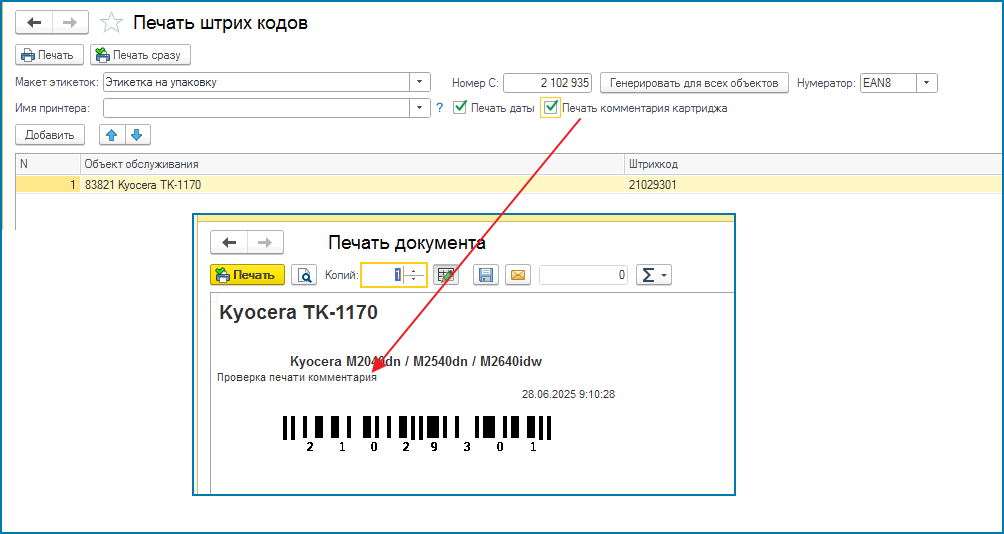Click the Макет этикеток field

[256, 83]
